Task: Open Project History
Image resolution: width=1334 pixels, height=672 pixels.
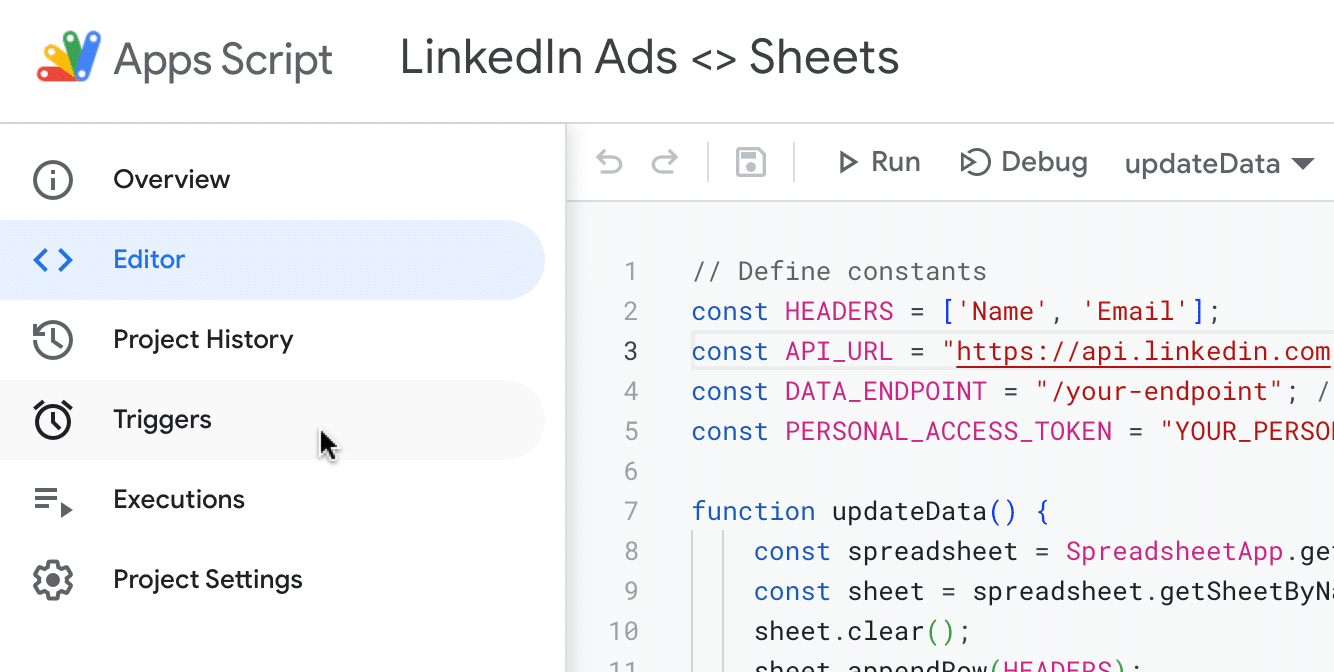Action: (272, 340)
